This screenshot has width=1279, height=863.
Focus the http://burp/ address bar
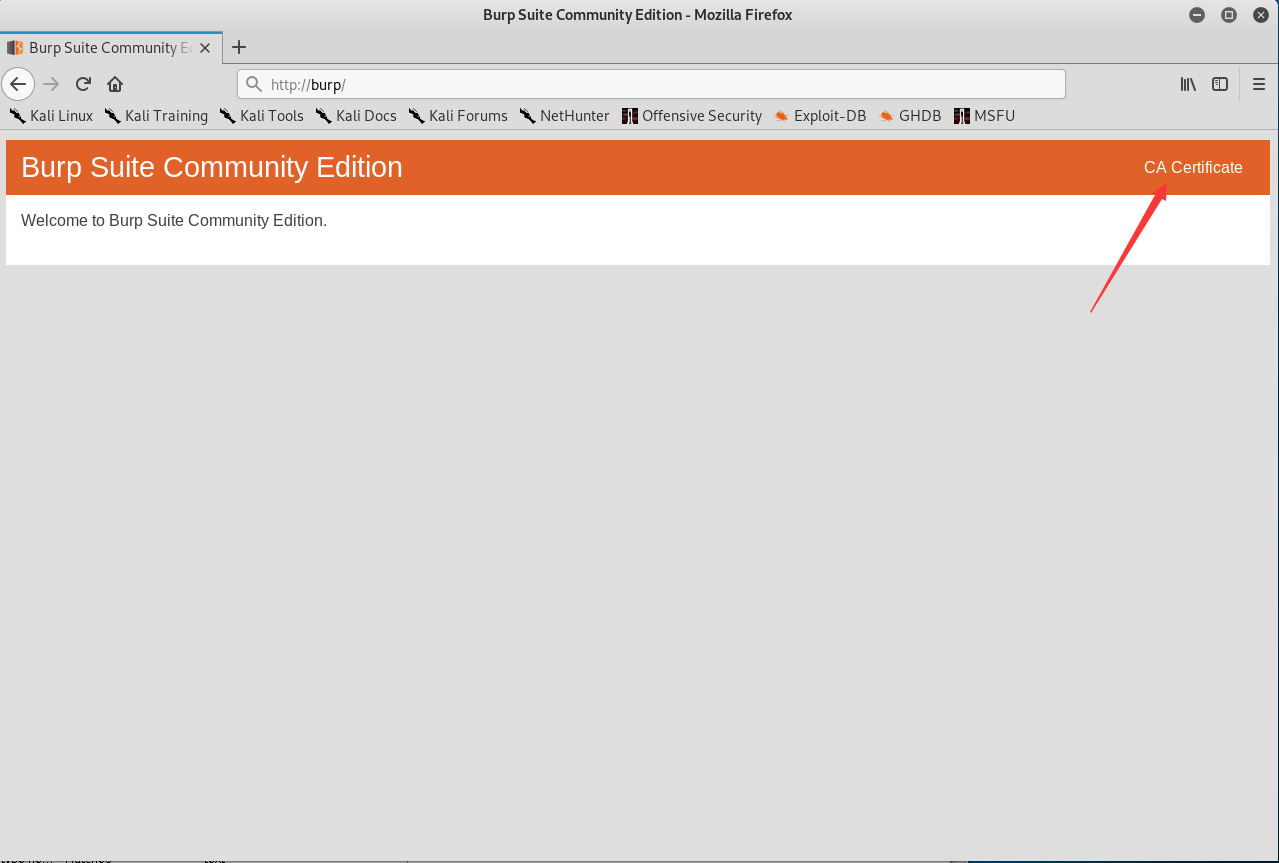point(651,84)
